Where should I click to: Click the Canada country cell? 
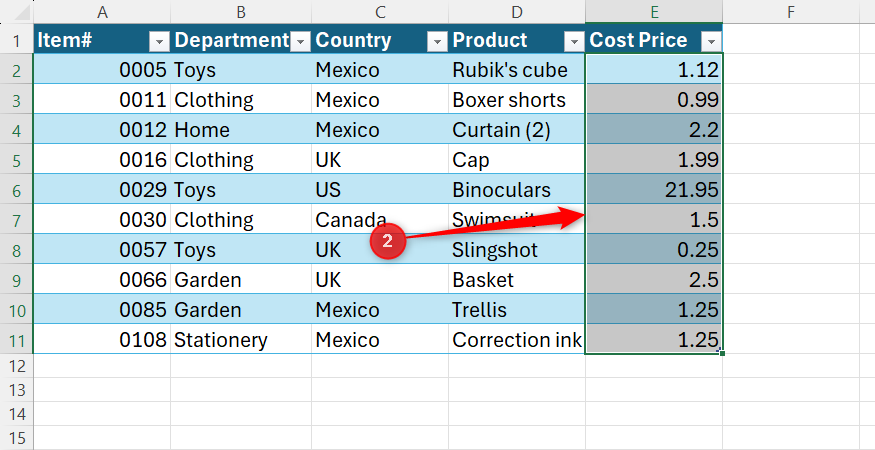pyautogui.click(x=380, y=219)
